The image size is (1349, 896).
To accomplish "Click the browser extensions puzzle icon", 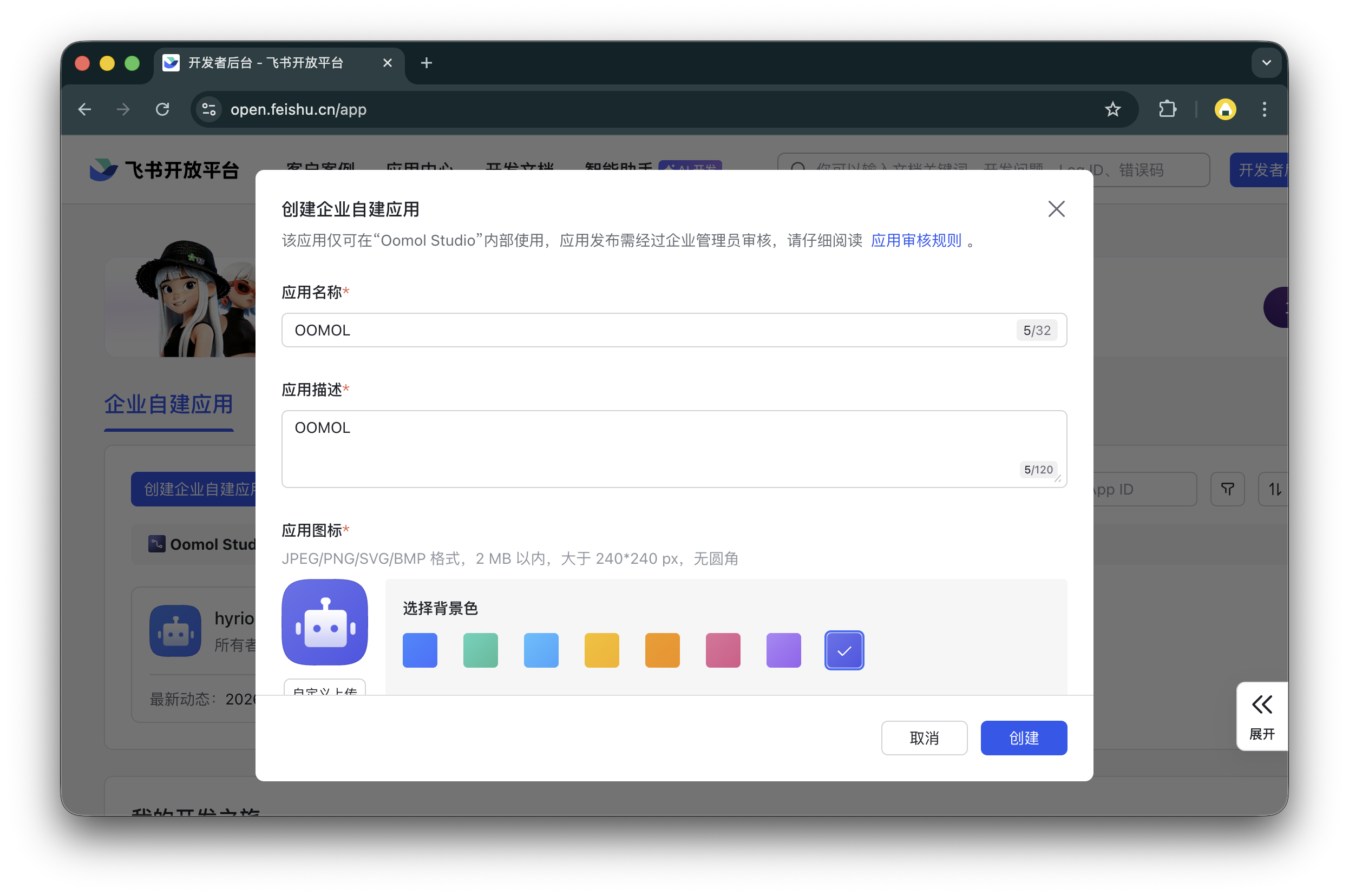I will click(x=1167, y=109).
